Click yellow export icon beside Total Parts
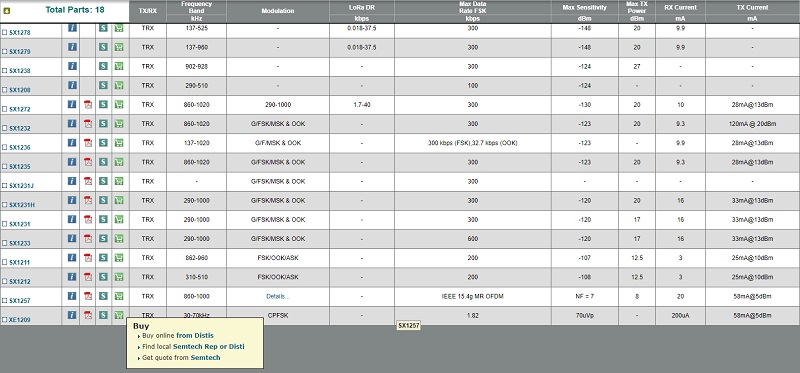The height and width of the screenshot is (373, 800). 7,10
